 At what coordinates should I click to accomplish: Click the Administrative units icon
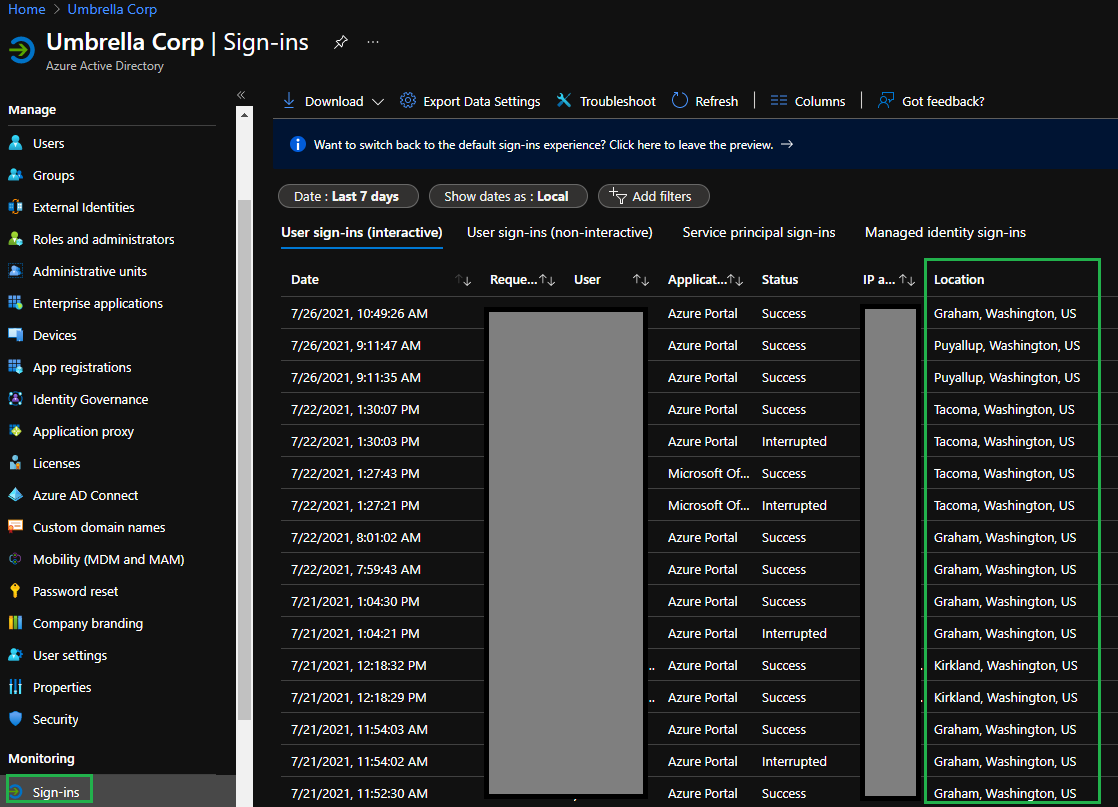(x=16, y=271)
